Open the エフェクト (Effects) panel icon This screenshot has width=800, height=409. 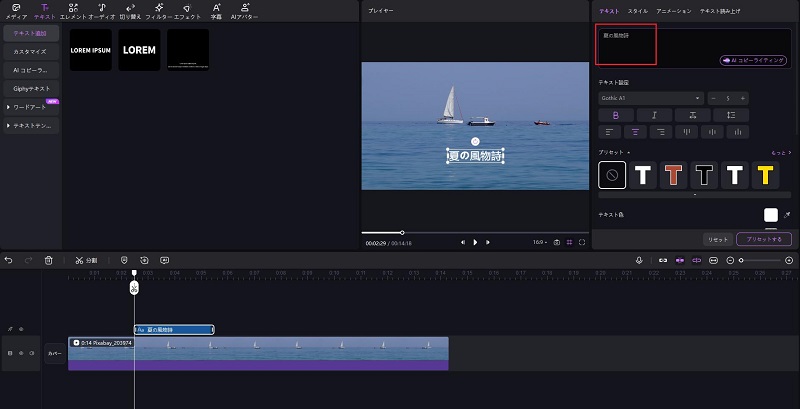(187, 11)
